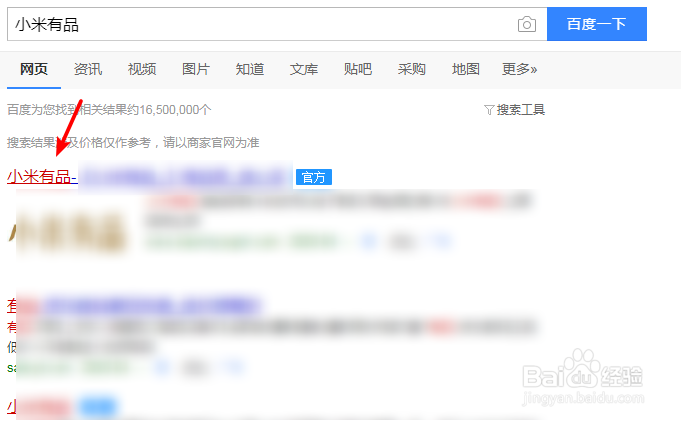Open the 贴吧 tab
The height and width of the screenshot is (422, 681).
pyautogui.click(x=358, y=69)
